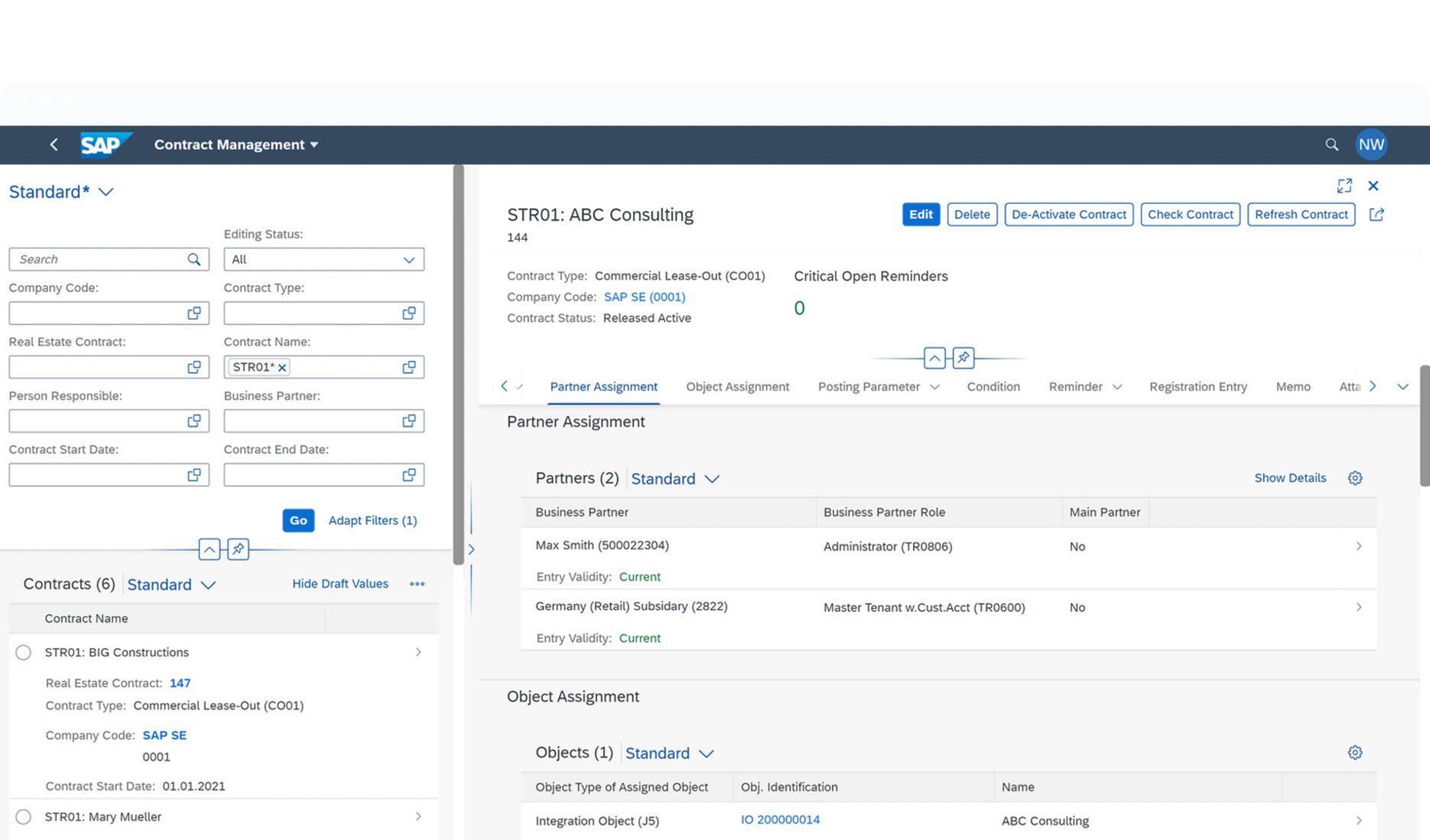Collapse the contract header with chevron icon
Image resolution: width=1430 pixels, height=840 pixels.
pos(934,357)
